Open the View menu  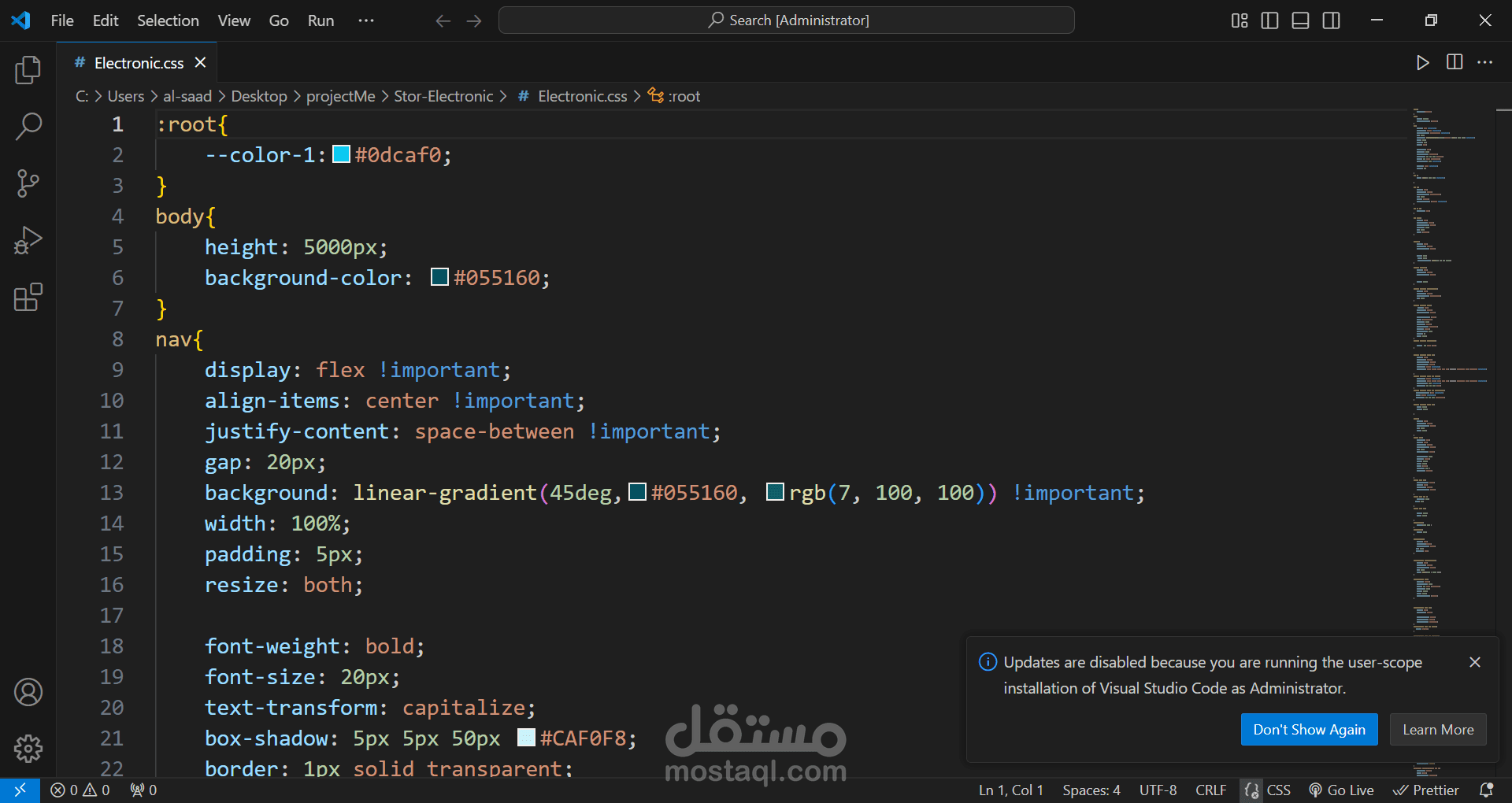click(x=234, y=20)
